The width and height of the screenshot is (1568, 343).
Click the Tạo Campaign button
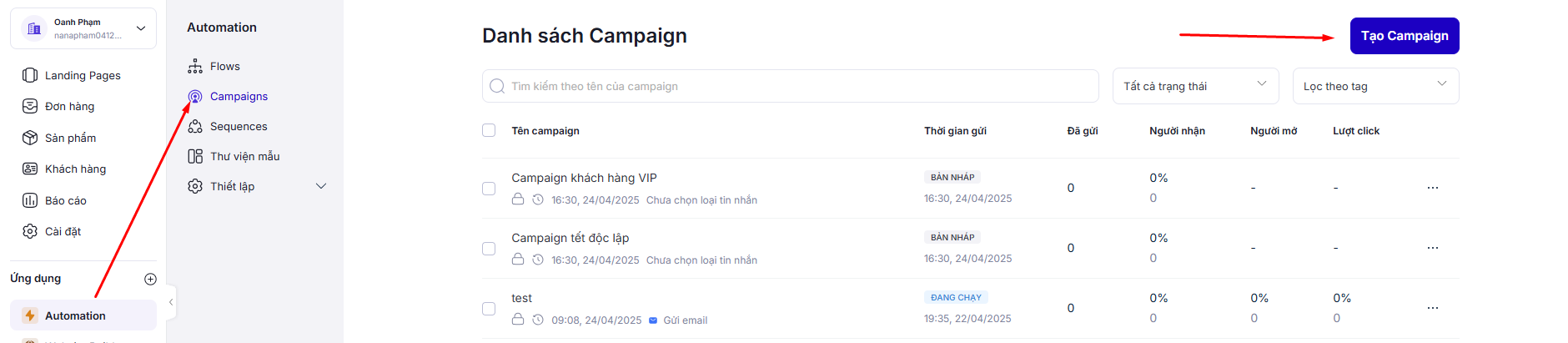click(1405, 36)
